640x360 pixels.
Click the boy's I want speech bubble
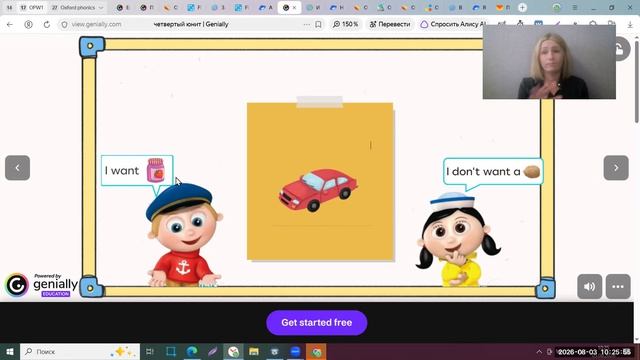click(x=137, y=171)
